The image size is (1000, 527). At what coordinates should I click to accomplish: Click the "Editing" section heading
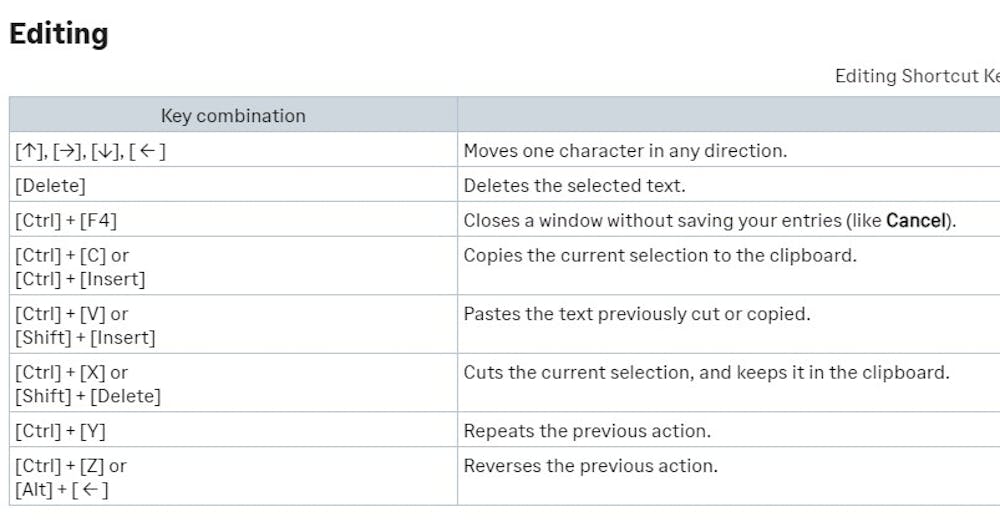[x=58, y=34]
